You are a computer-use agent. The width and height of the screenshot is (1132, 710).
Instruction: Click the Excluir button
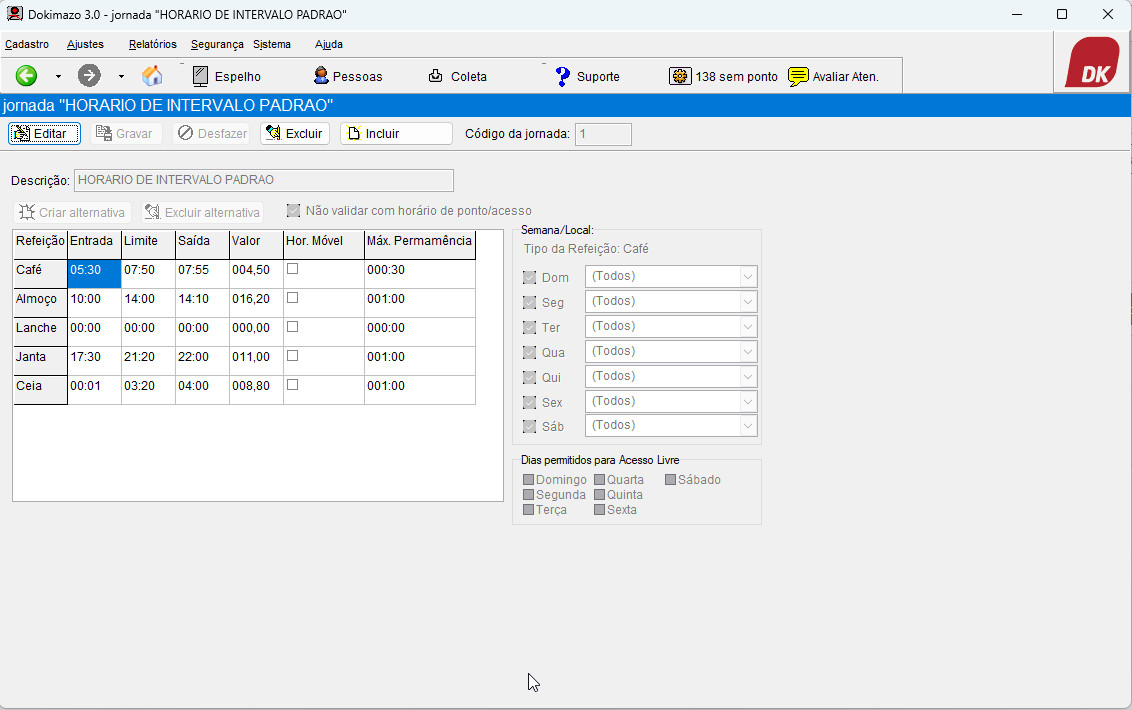click(x=295, y=133)
